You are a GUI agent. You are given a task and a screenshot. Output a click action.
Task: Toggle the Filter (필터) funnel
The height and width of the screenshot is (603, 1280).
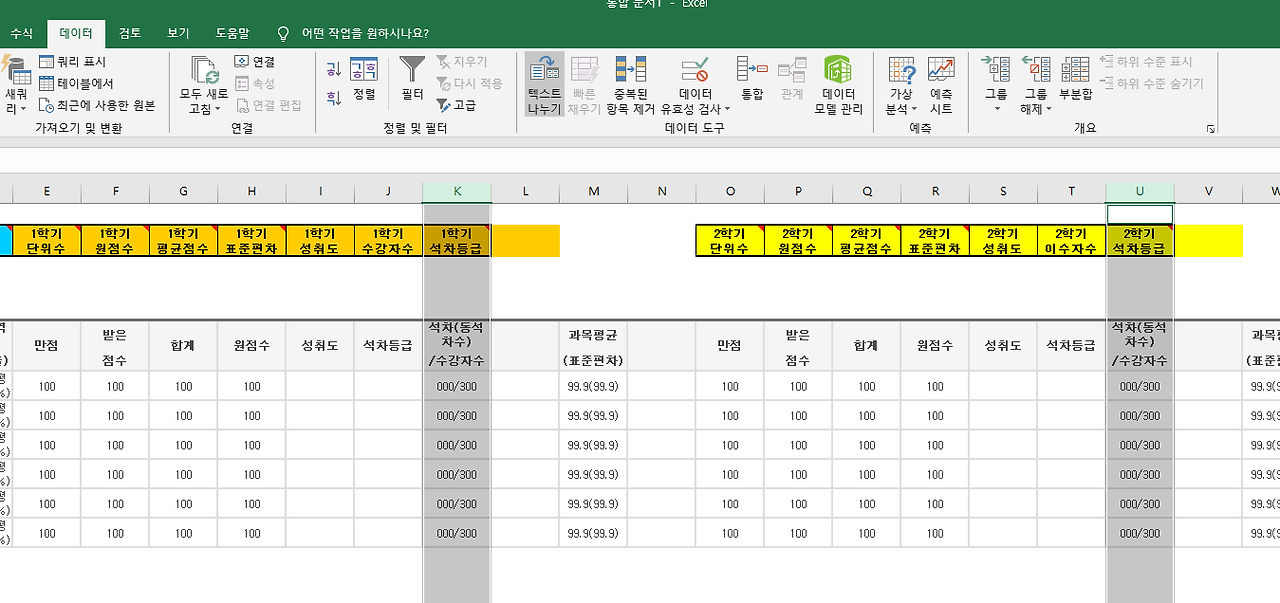coord(412,79)
